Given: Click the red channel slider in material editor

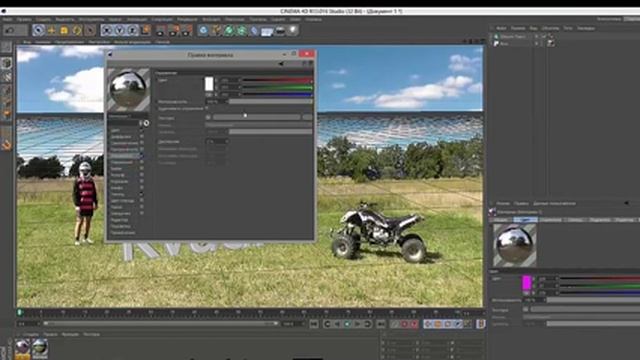Looking at the screenshot, I should (x=278, y=80).
